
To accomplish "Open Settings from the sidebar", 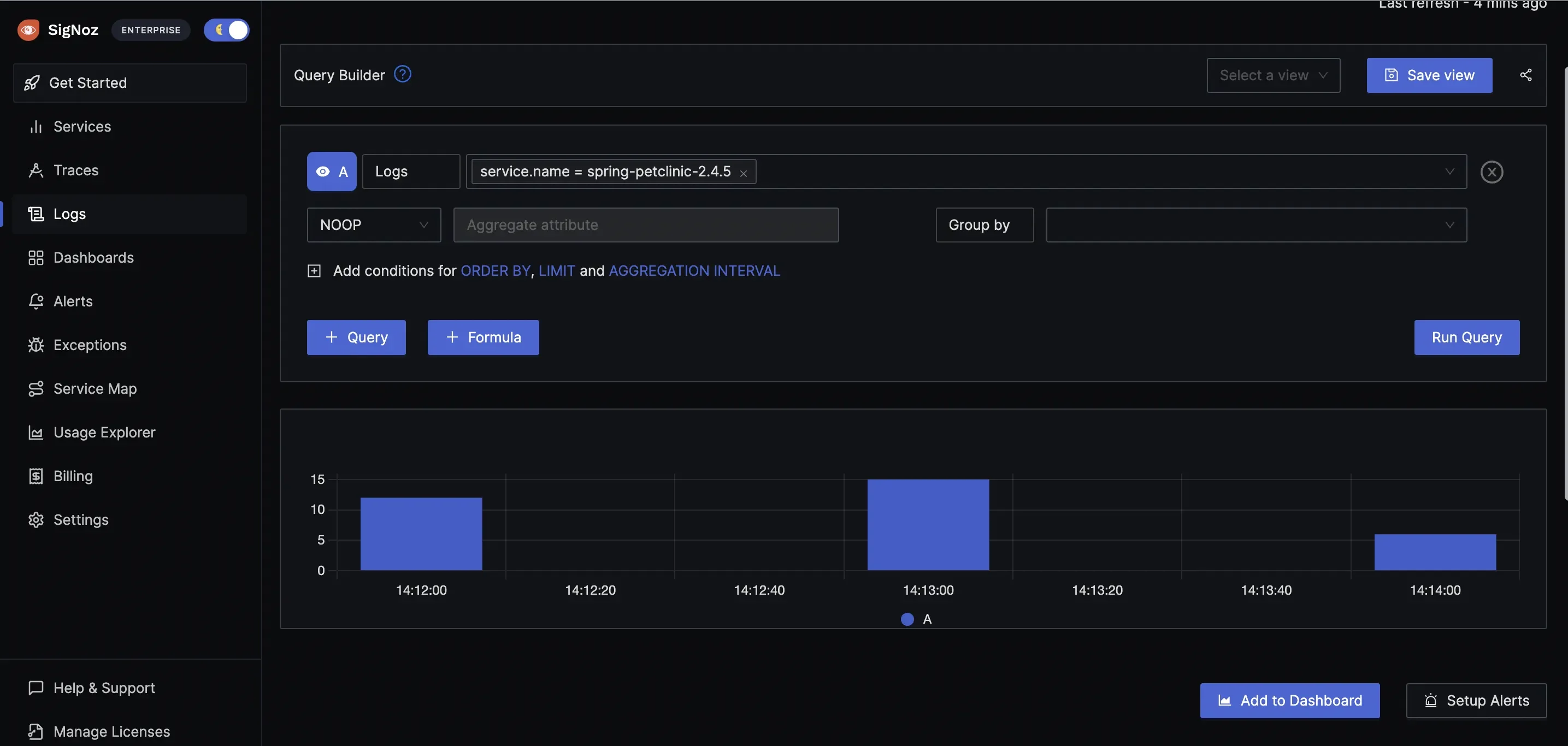I will click(129, 520).
